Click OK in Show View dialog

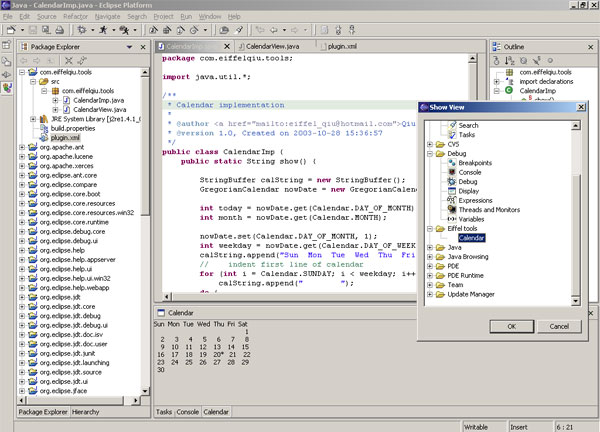512,326
